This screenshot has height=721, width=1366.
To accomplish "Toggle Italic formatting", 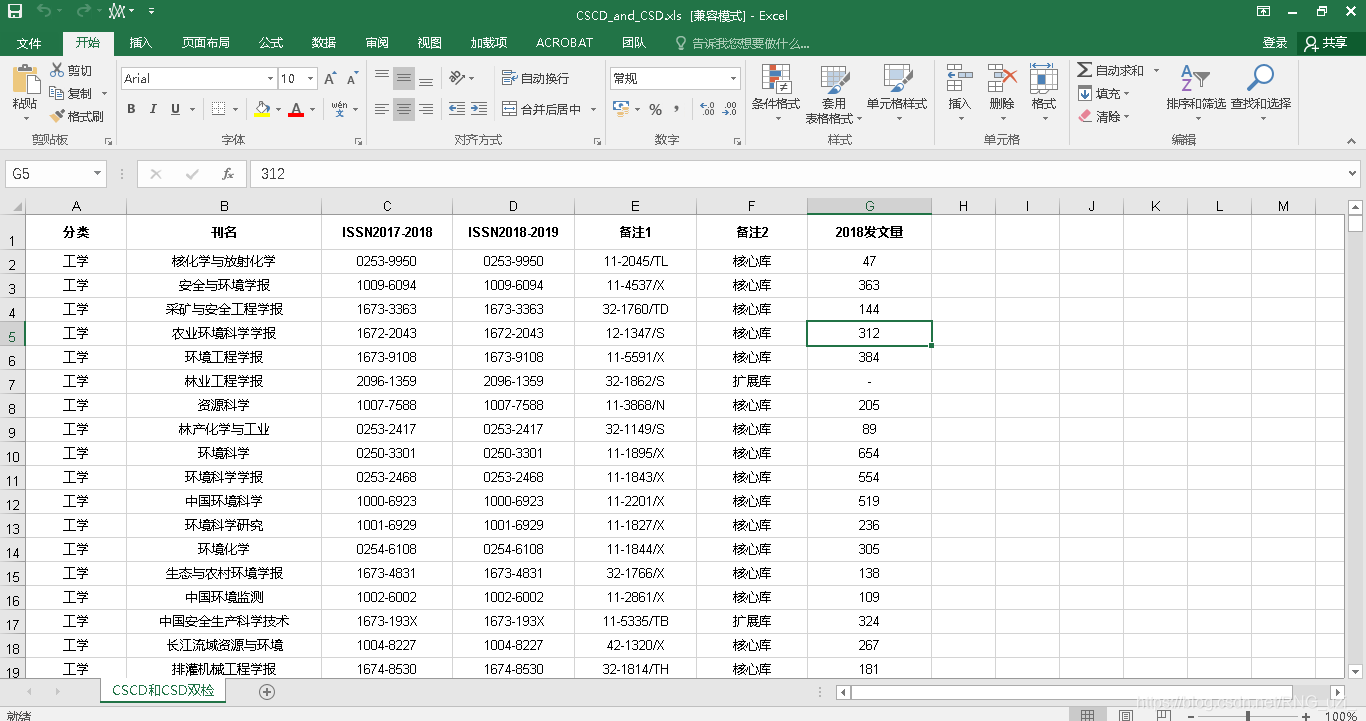I will 153,109.
